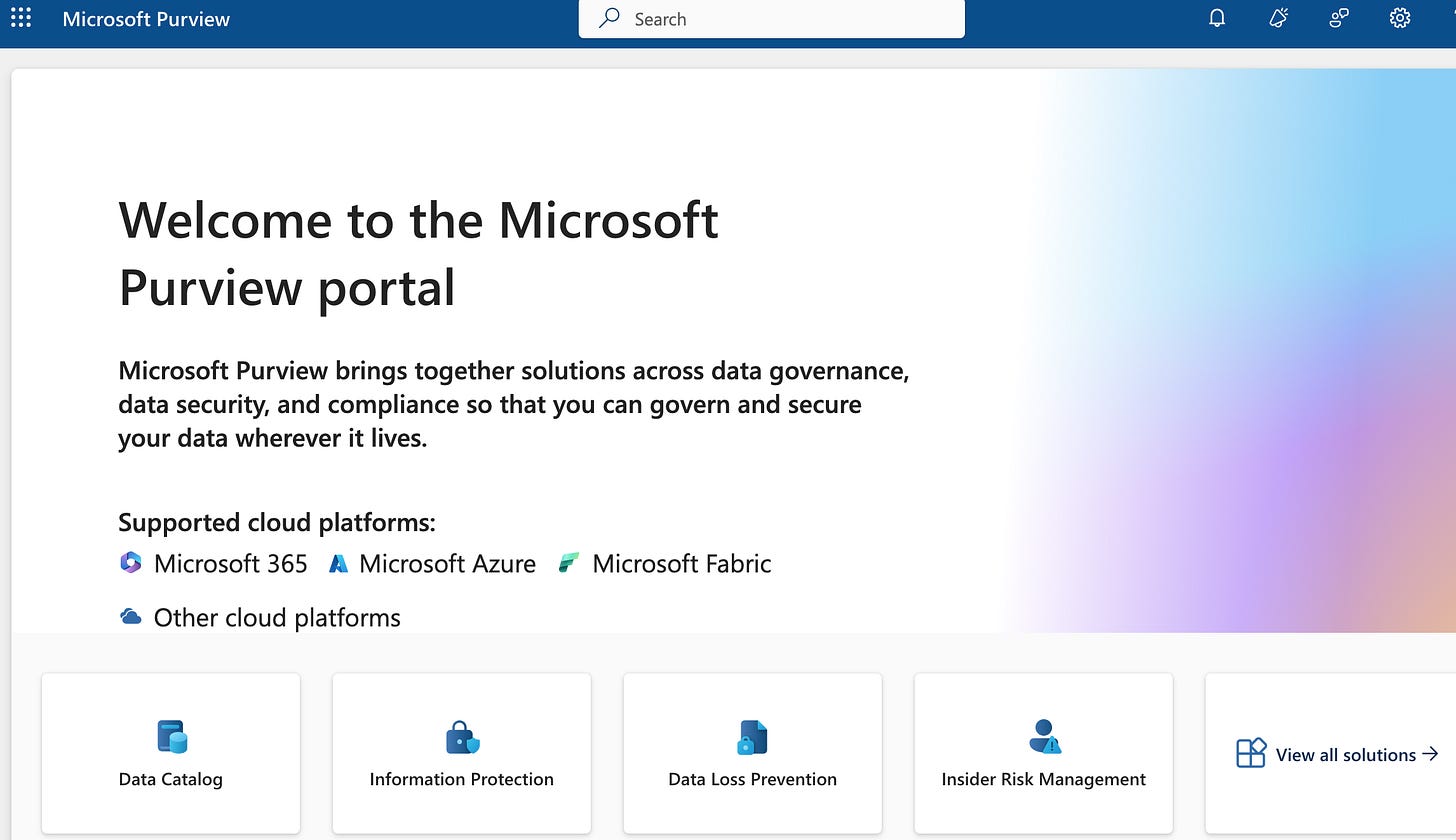The width and height of the screenshot is (1456, 840).
Task: Select the Microsoft Fabric platform text
Action: (x=682, y=564)
